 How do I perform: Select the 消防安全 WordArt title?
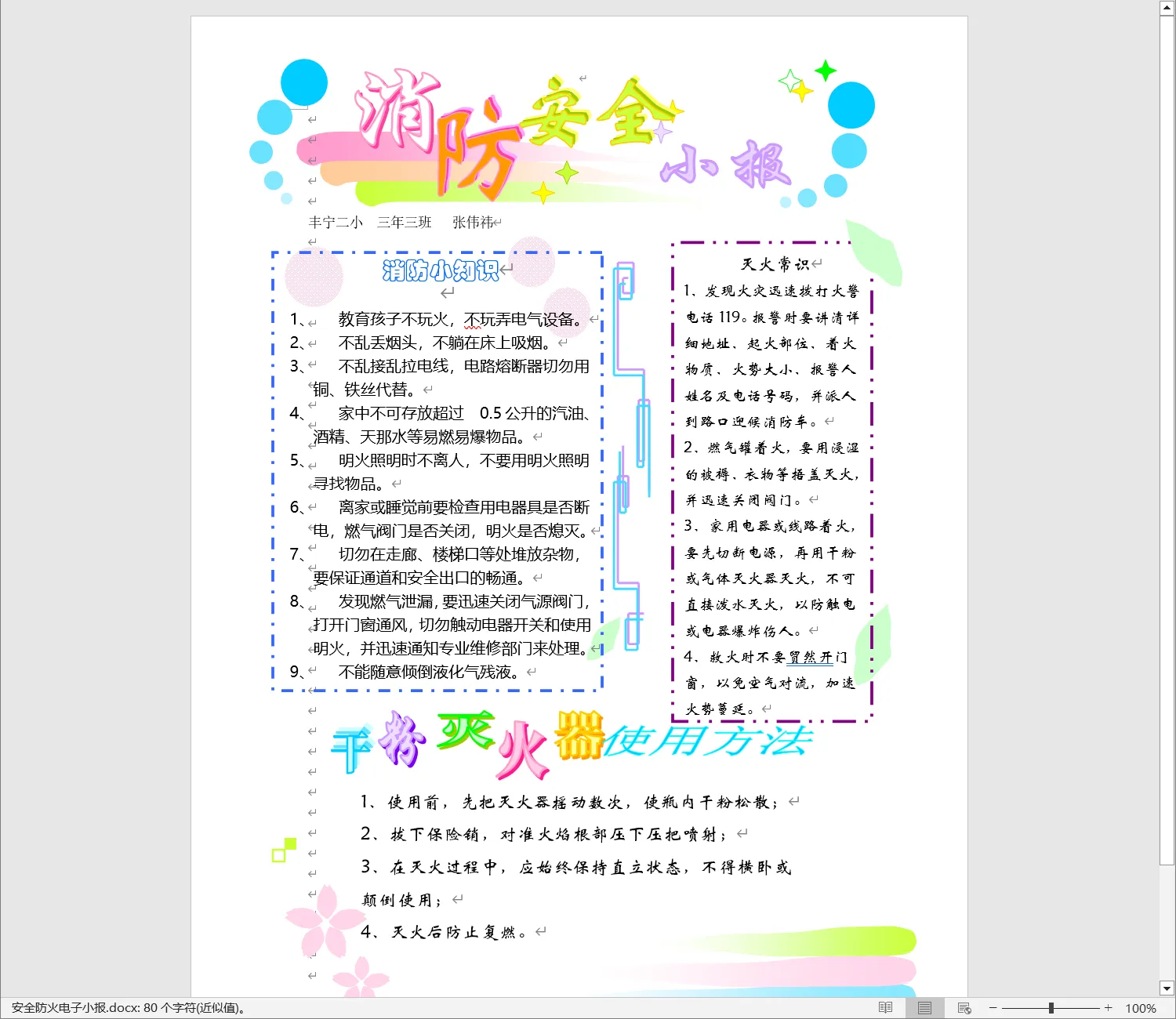click(x=510, y=125)
